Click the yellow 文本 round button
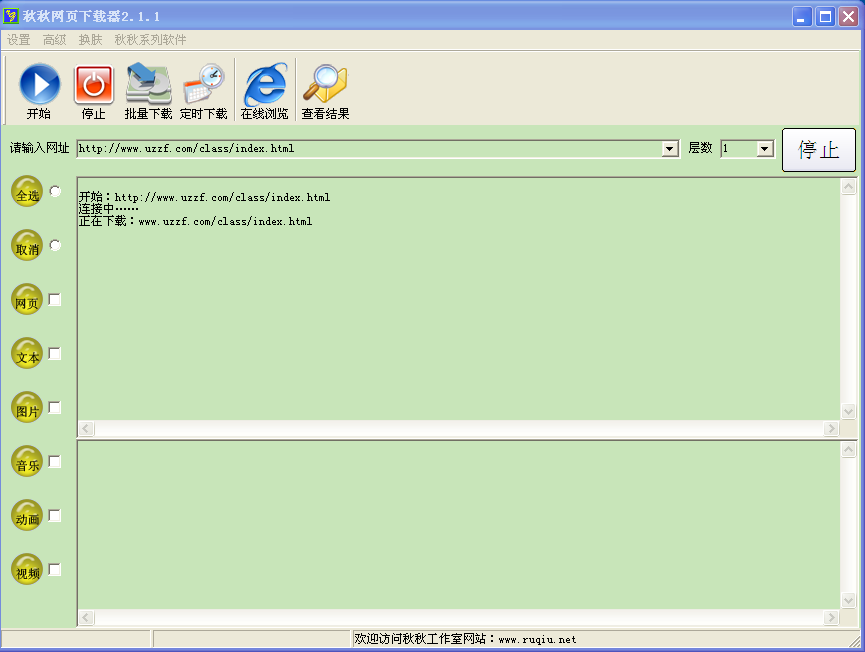Image resolution: width=865 pixels, height=652 pixels. [27, 354]
